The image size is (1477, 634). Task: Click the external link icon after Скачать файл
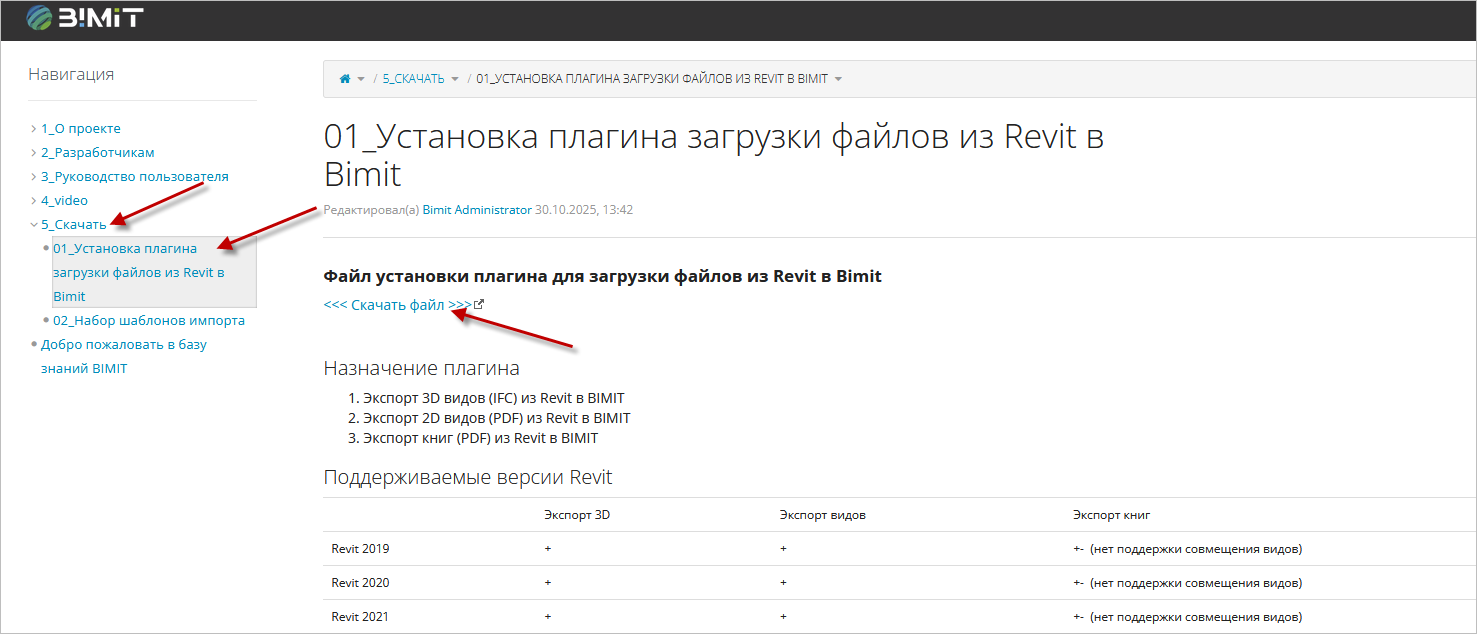tap(479, 305)
